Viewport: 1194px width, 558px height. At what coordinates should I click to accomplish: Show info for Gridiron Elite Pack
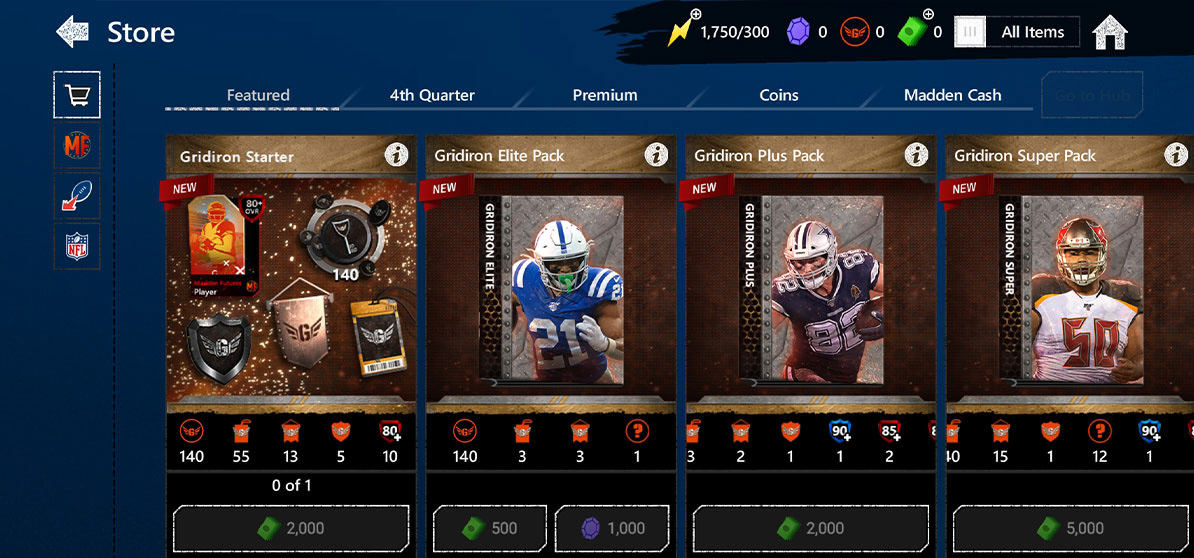coord(656,155)
